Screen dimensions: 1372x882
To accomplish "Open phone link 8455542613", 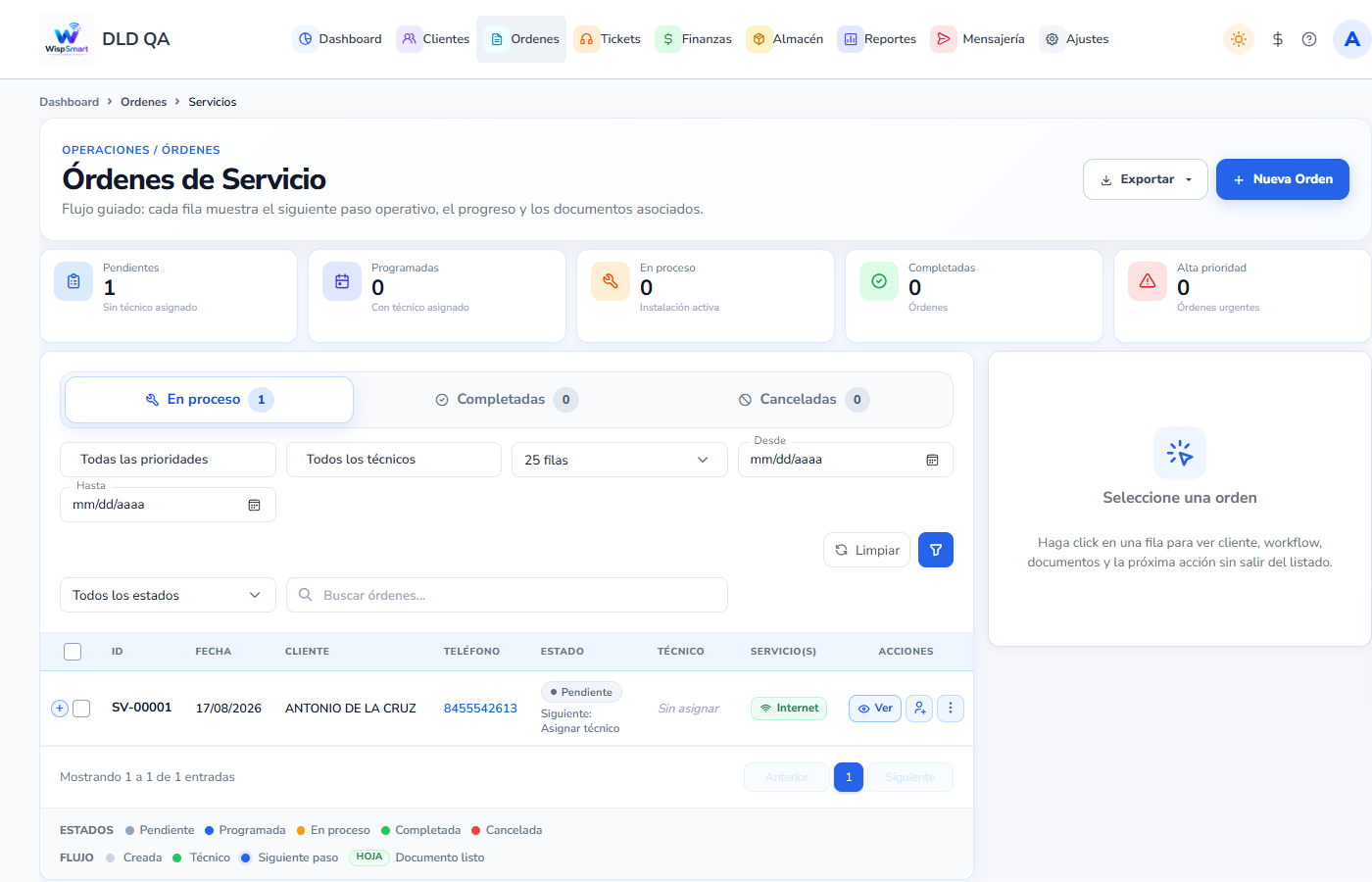I will click(480, 709).
